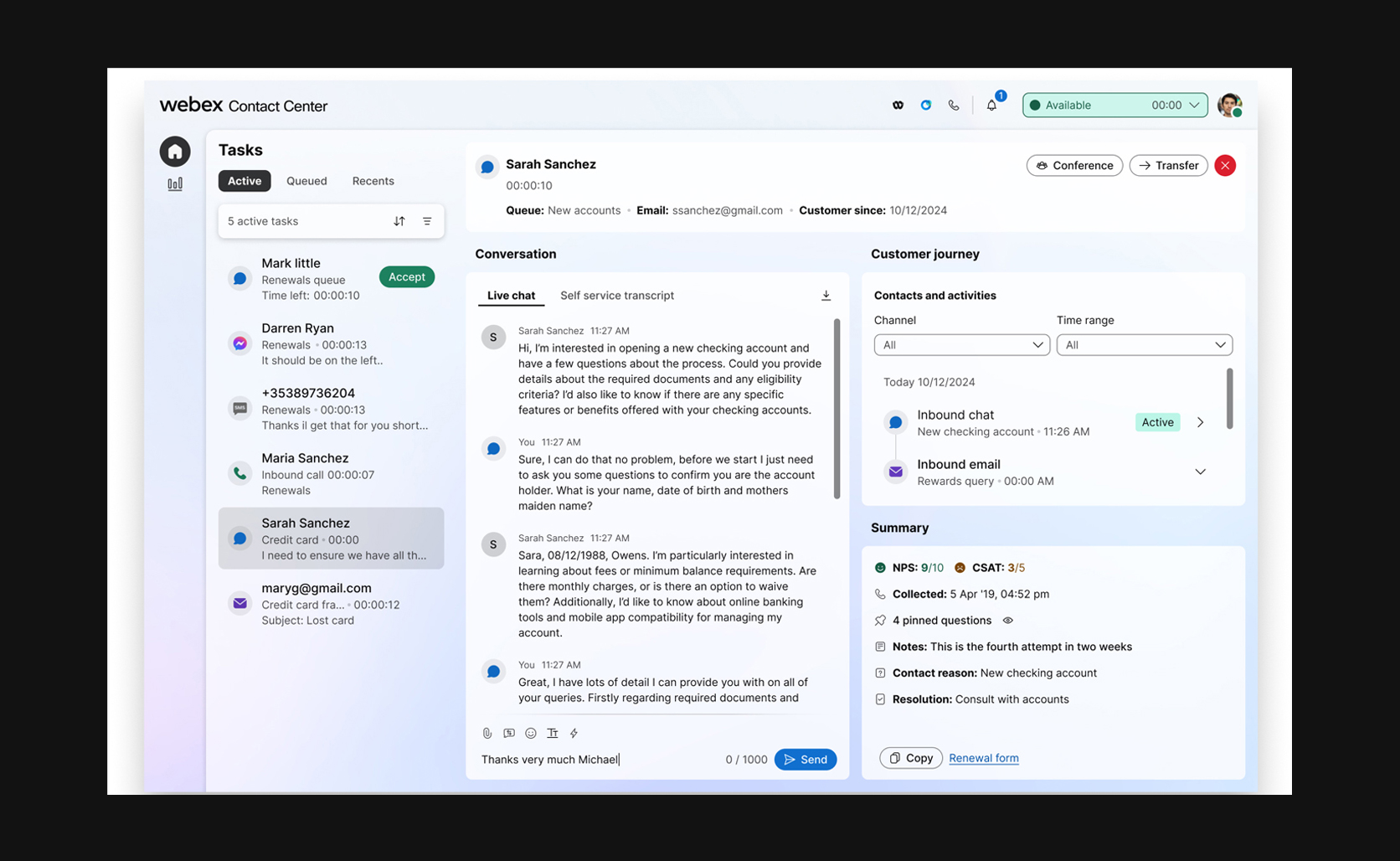
Task: Open the Channel dropdown
Action: coord(961,345)
